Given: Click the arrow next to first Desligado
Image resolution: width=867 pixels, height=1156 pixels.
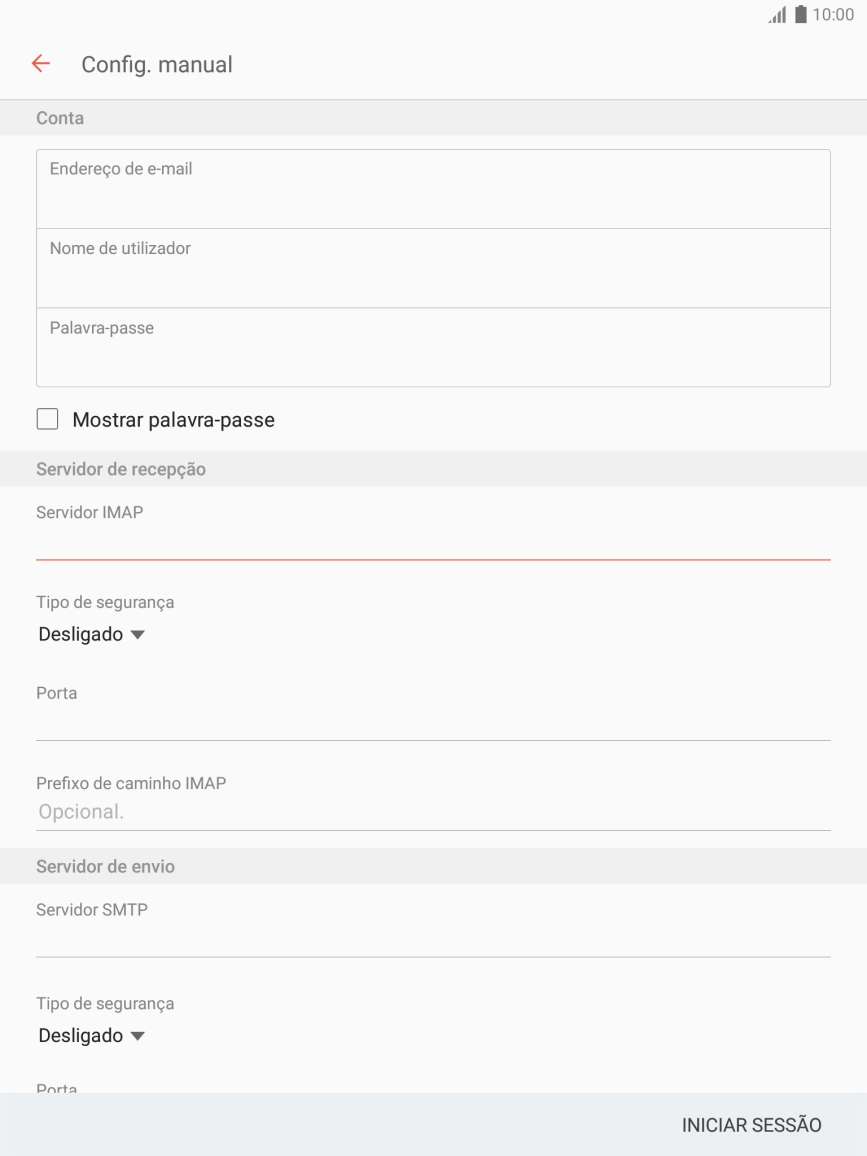Looking at the screenshot, I should click(x=138, y=635).
